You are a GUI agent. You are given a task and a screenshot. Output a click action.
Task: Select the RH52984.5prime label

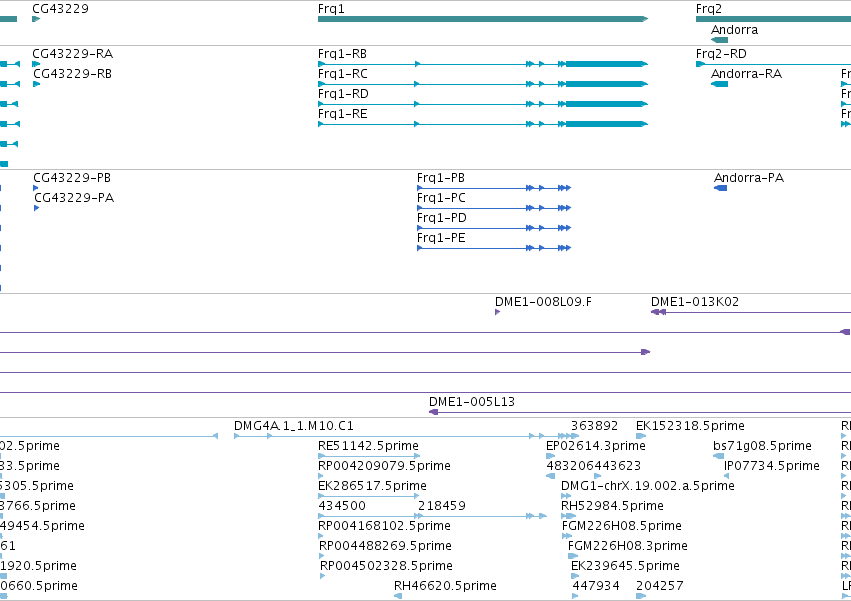tap(612, 507)
